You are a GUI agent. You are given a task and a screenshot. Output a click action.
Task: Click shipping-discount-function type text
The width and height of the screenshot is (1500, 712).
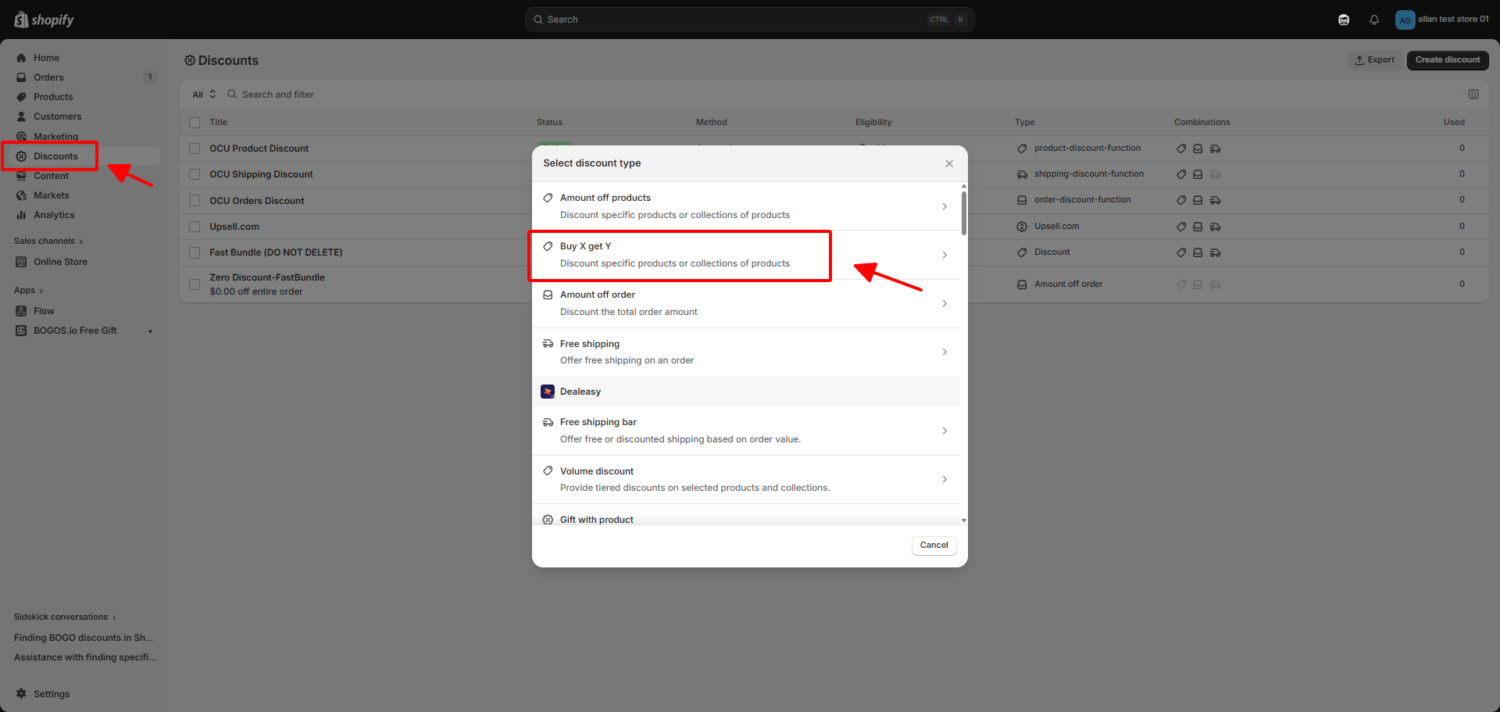coord(1089,174)
